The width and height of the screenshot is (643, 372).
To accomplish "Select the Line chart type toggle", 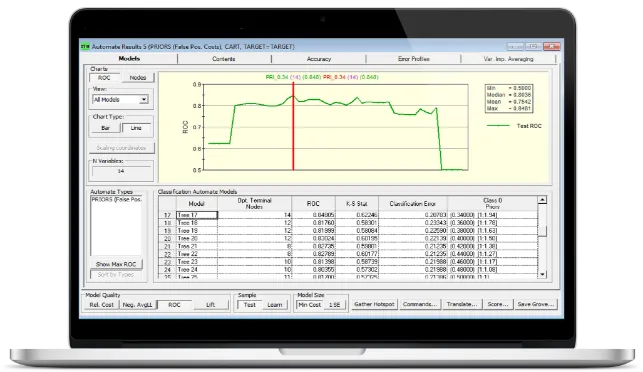I will pos(137,128).
